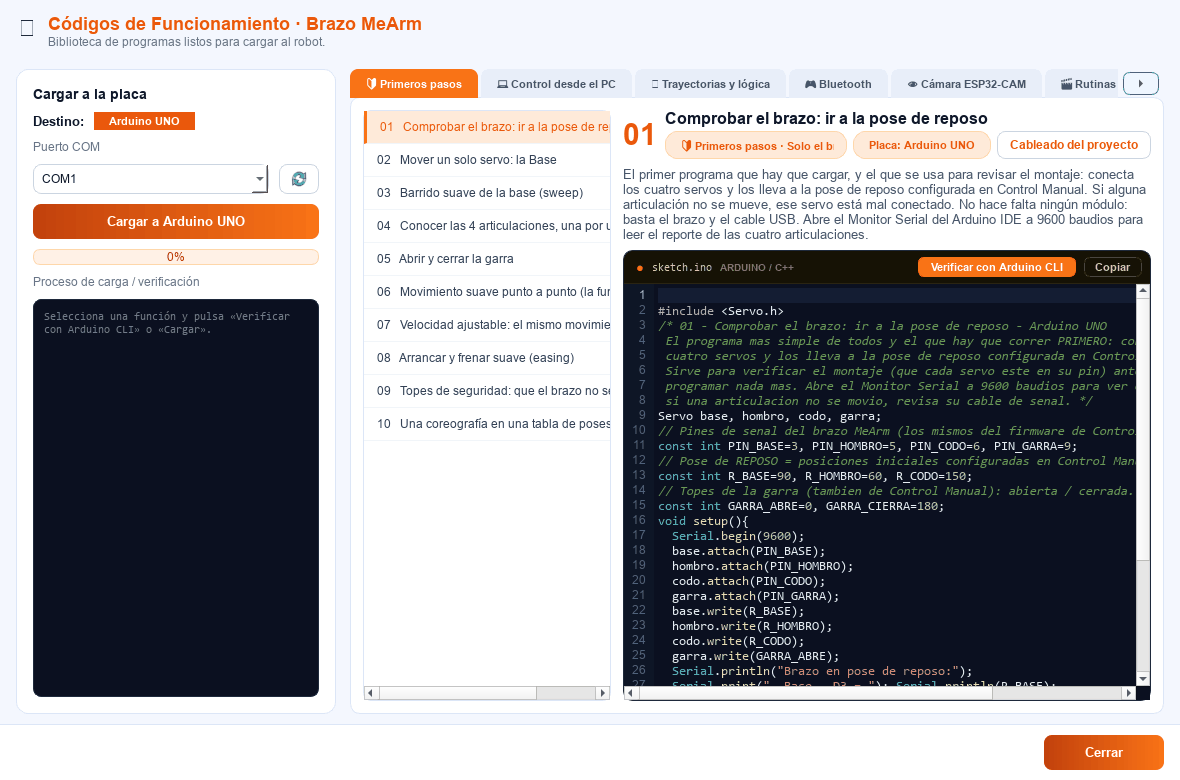This screenshot has height=780, width=1180.
Task: Open the Puerto COM dropdown showing COM1
Action: coord(151,178)
